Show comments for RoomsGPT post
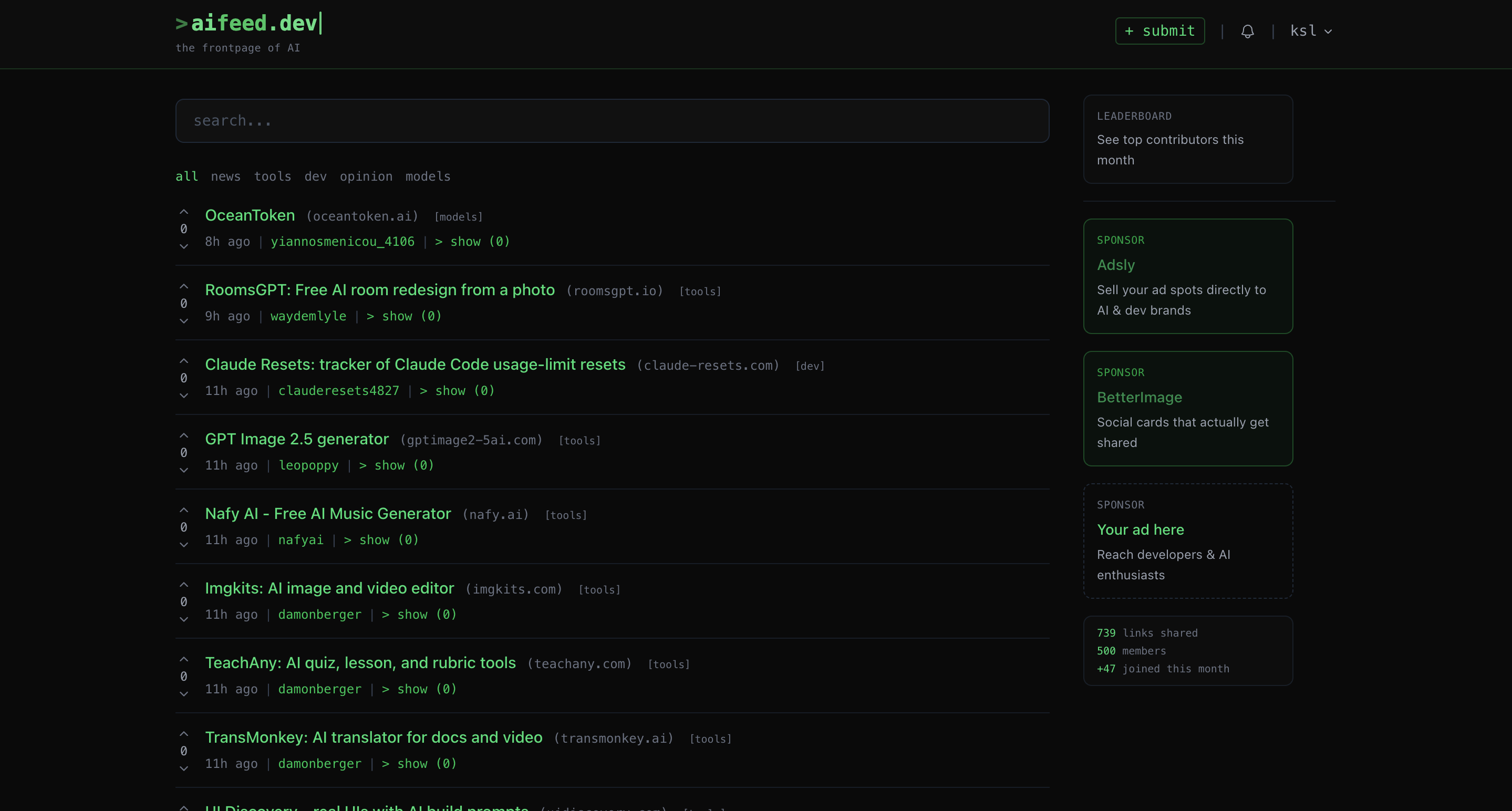The height and width of the screenshot is (811, 1512). click(404, 316)
